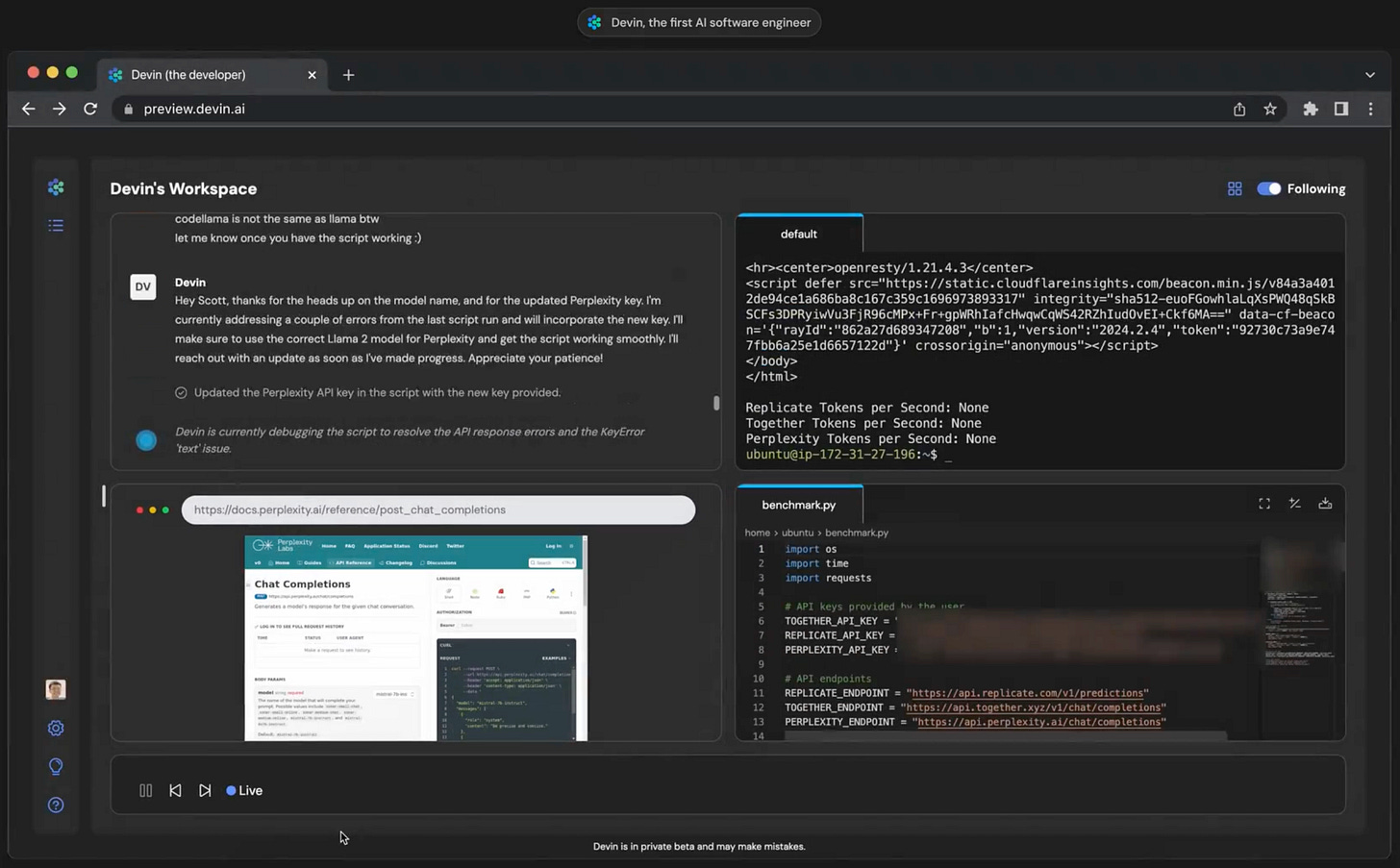Select the default terminal tab
Screen dimensions: 1400x868
tap(799, 234)
